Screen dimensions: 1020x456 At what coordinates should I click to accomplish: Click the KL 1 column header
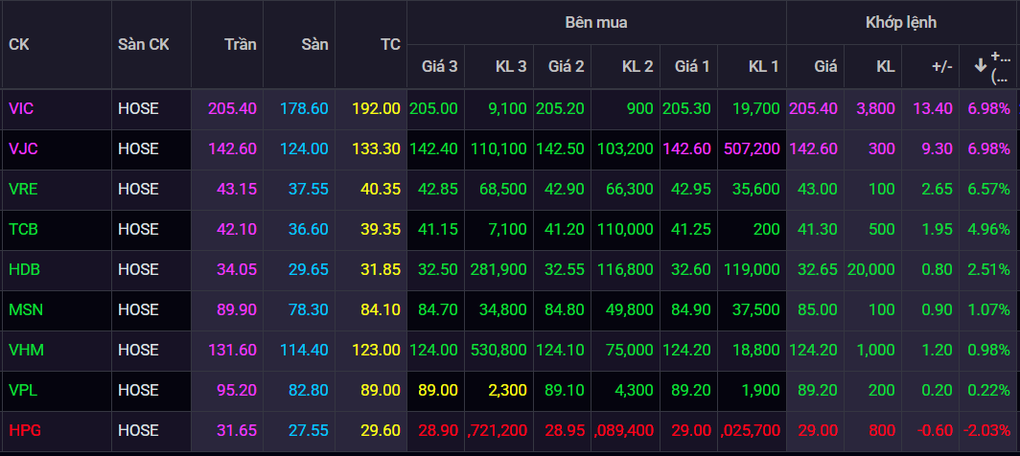pos(763,66)
